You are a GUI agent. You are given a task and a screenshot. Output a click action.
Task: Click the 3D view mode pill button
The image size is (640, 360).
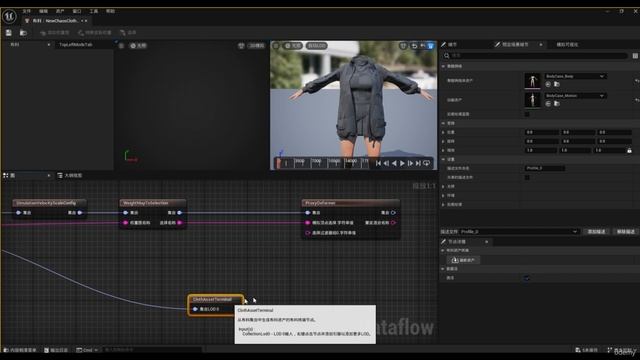pos(293,46)
